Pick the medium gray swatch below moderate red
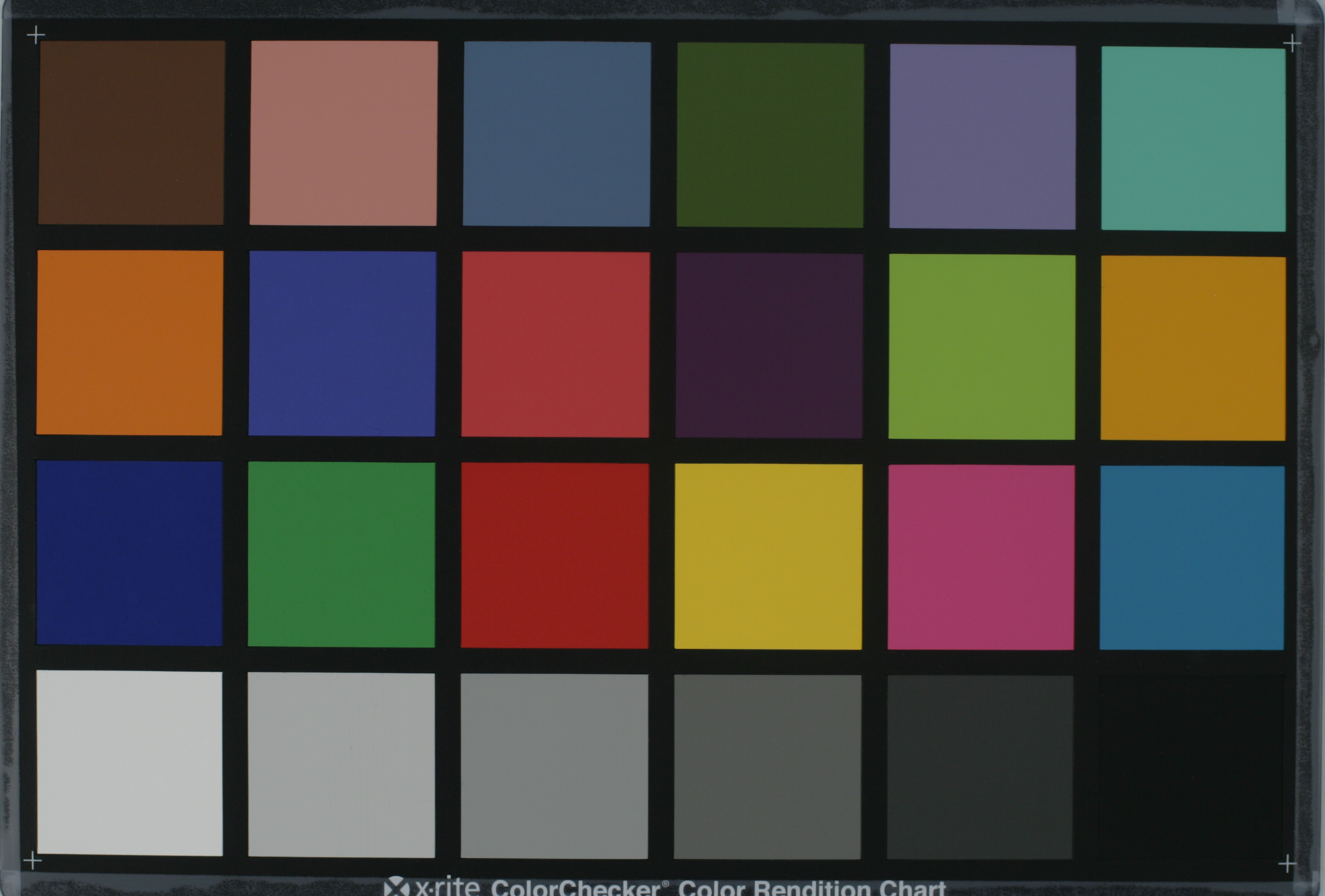Viewport: 1325px width, 896px height. click(554, 766)
